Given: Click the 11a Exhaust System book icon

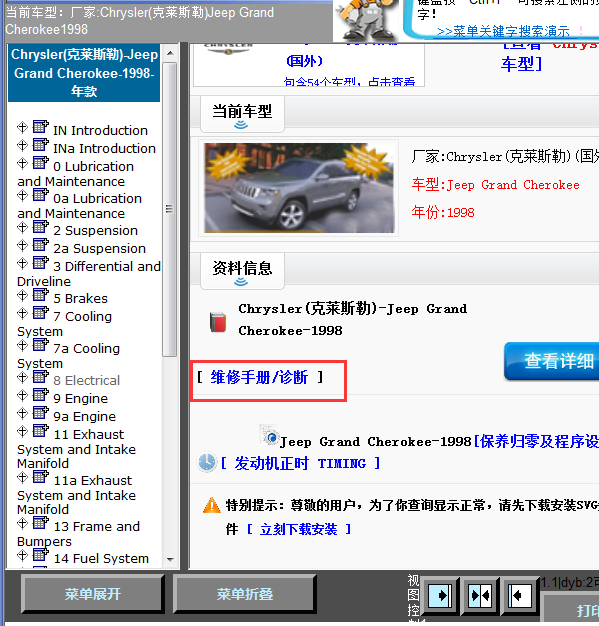Looking at the screenshot, I should coord(40,476).
